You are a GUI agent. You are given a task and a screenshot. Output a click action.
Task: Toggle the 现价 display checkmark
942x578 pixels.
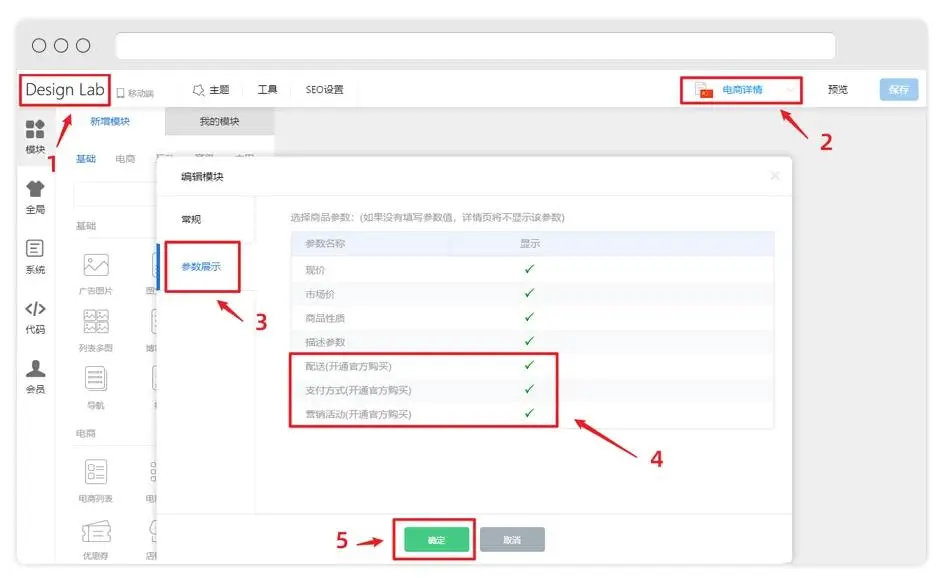pyautogui.click(x=529, y=269)
